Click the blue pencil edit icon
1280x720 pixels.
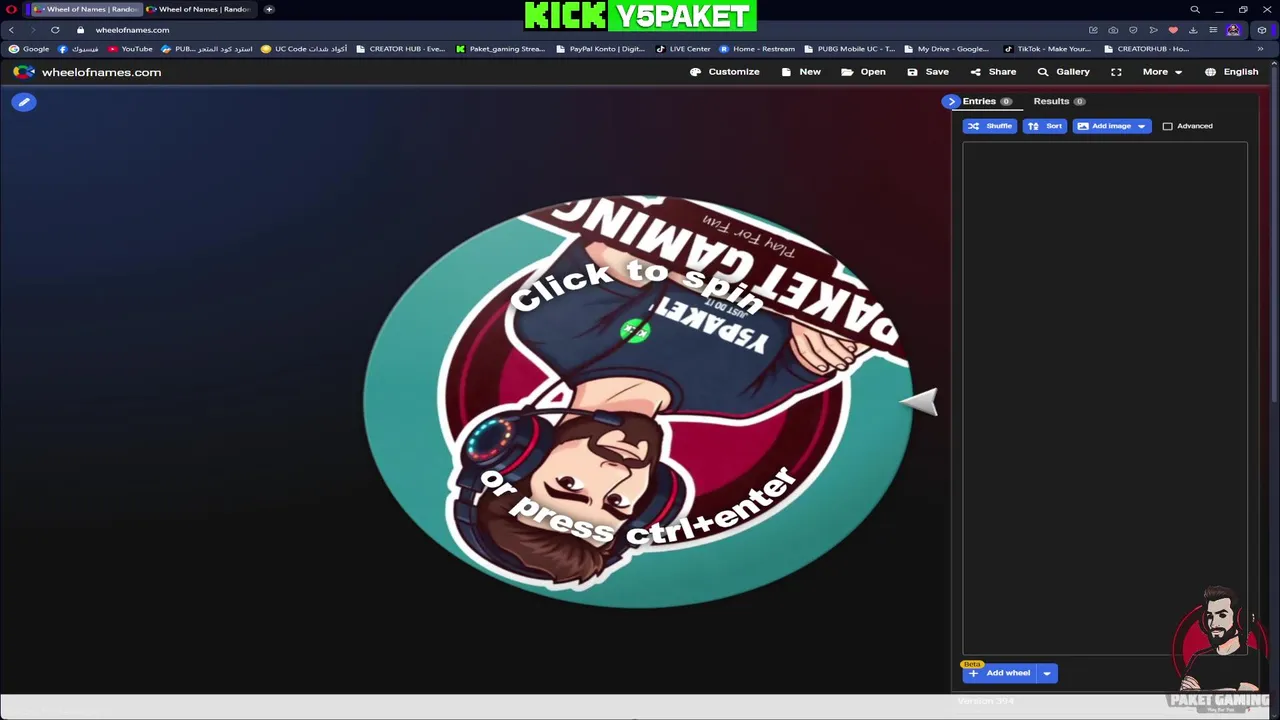pyautogui.click(x=24, y=102)
